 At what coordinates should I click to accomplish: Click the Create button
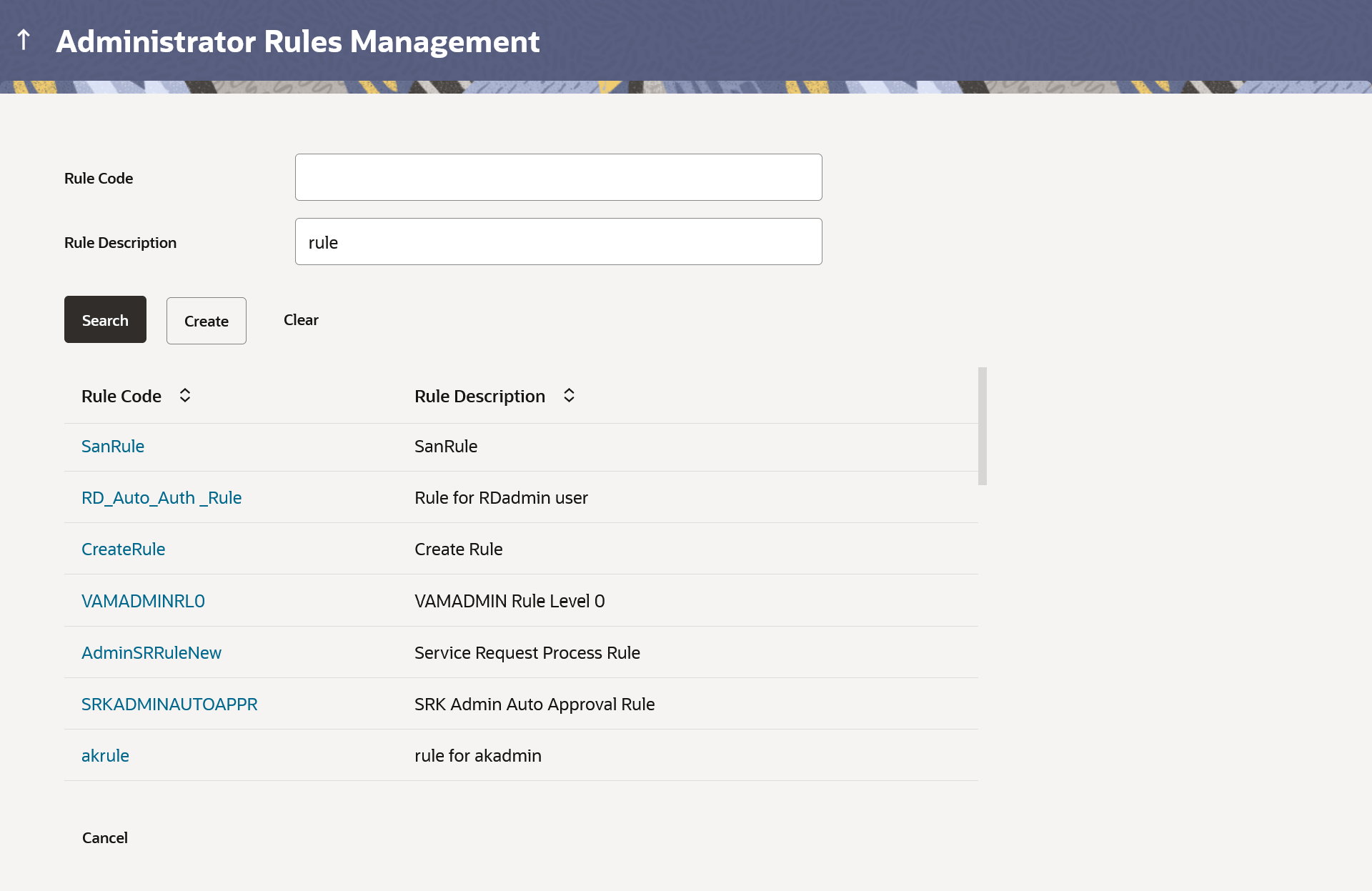[206, 320]
